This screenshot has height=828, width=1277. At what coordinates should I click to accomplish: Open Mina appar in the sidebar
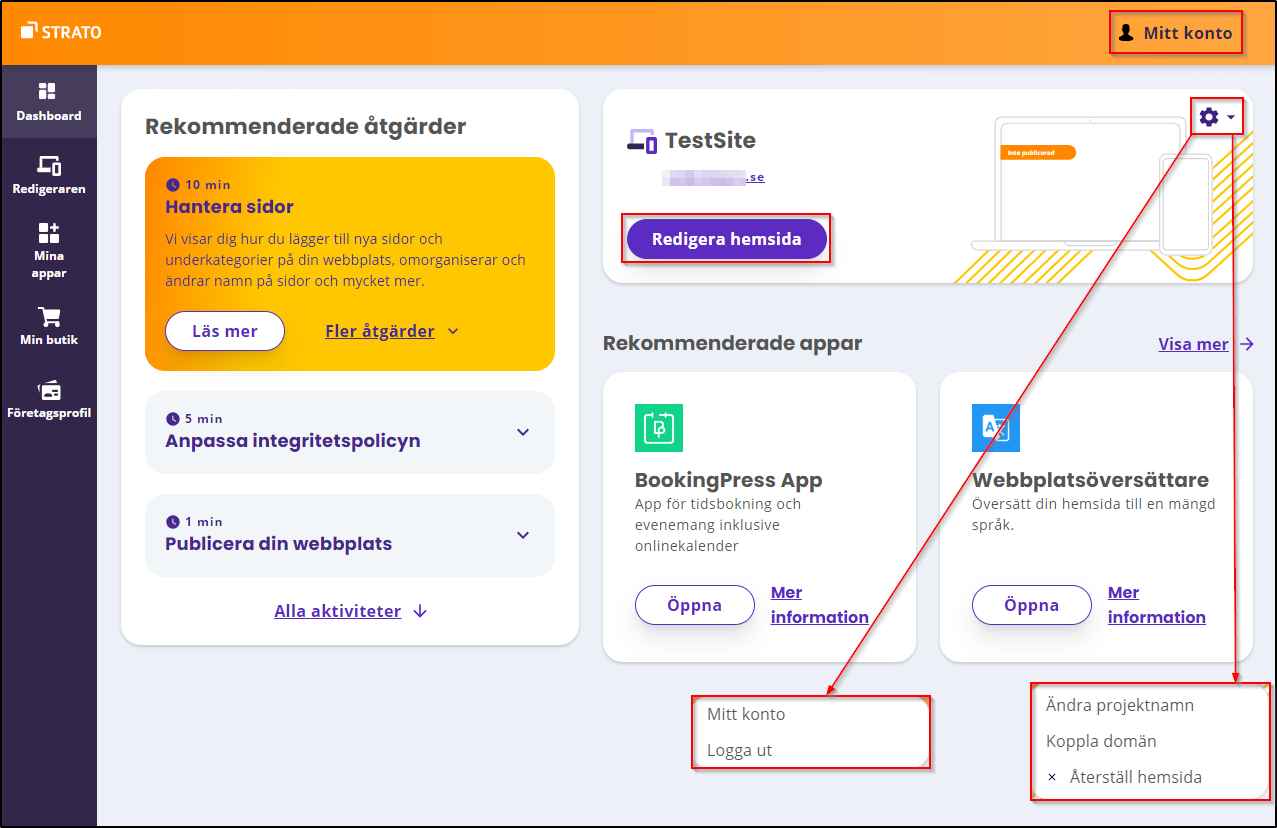click(48, 233)
